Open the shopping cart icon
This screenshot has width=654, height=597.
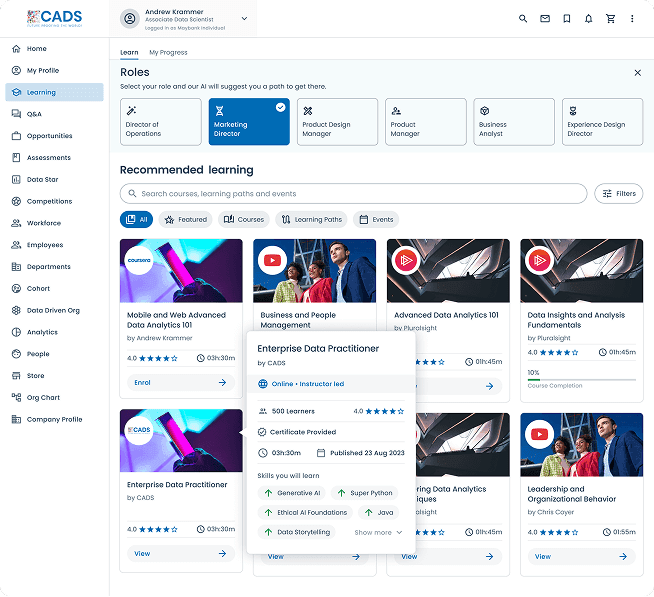[610, 19]
